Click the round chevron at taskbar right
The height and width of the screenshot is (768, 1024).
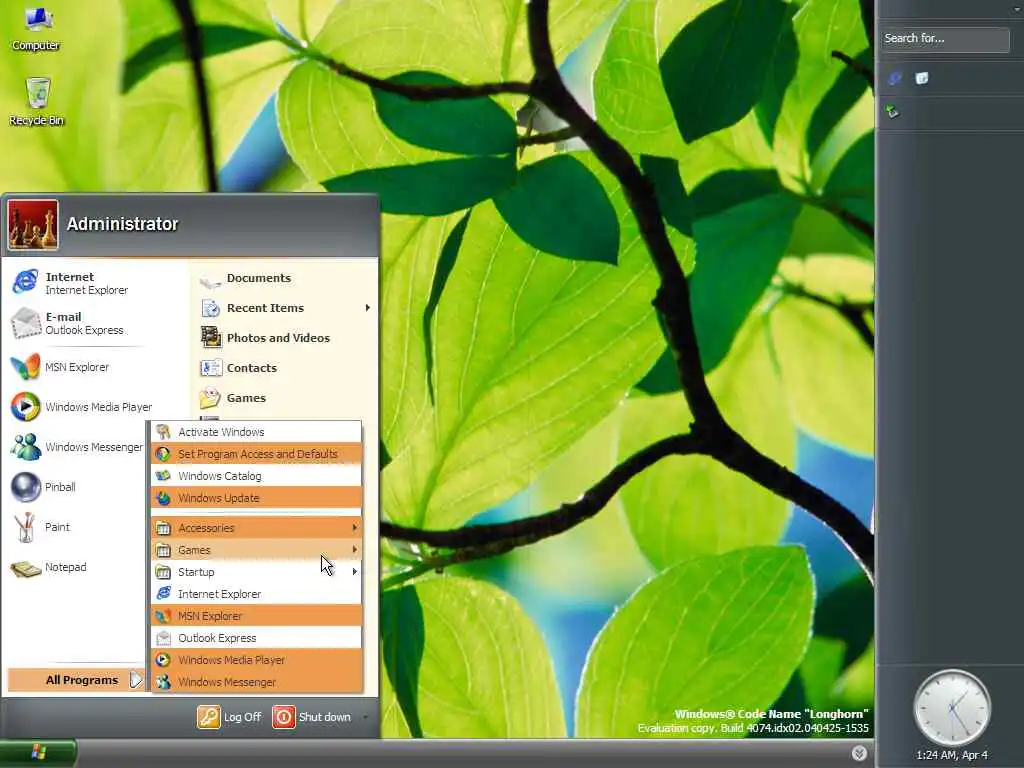[859, 753]
